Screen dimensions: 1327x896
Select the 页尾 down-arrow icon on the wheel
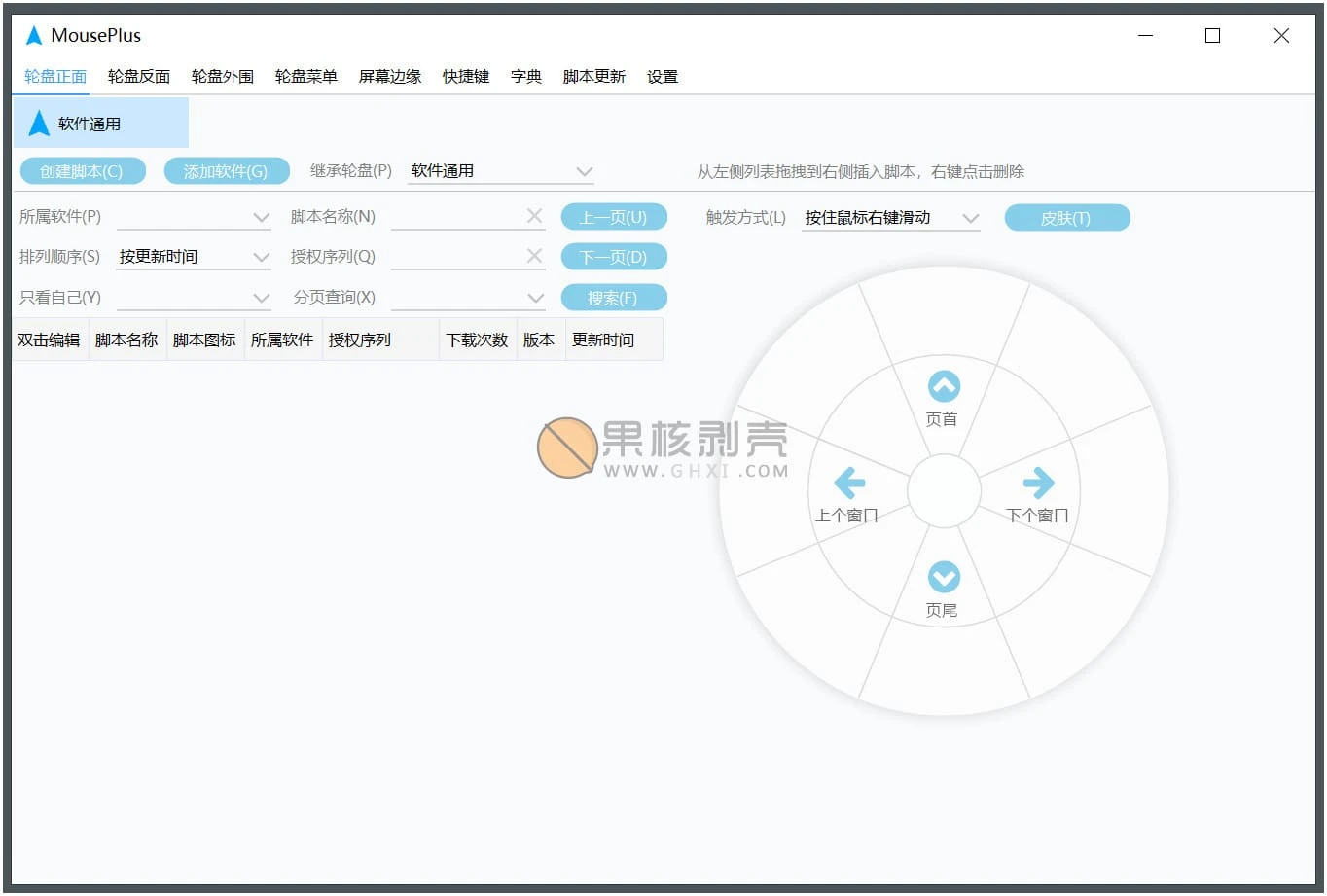[943, 578]
